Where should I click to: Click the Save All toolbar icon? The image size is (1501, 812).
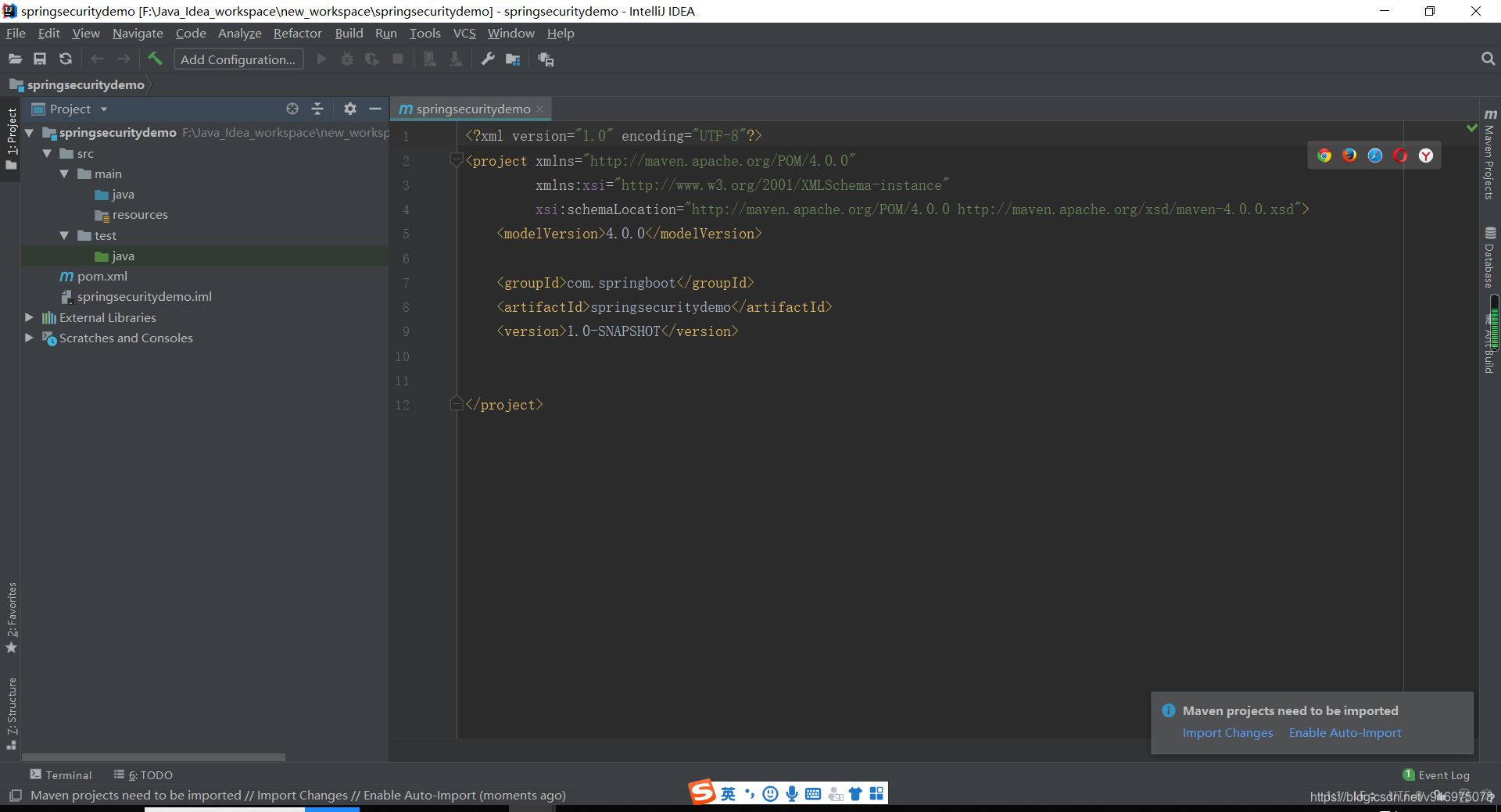40,59
